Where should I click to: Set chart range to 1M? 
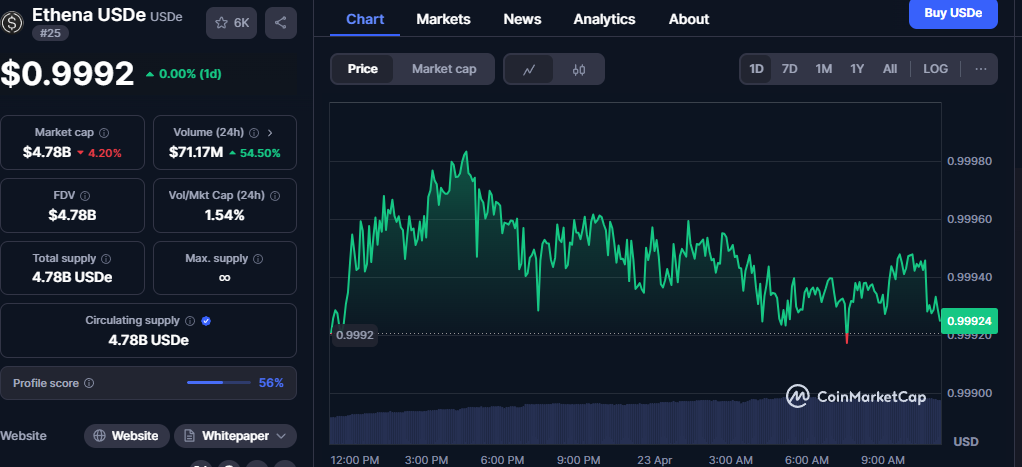(824, 69)
